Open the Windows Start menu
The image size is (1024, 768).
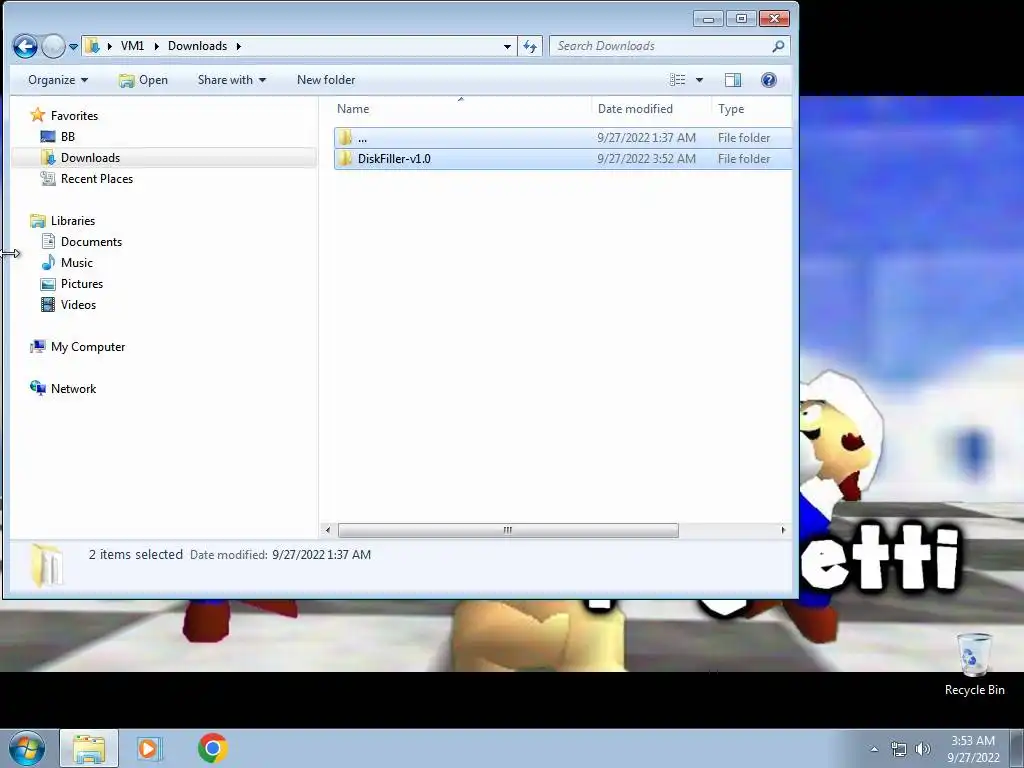pyautogui.click(x=27, y=748)
